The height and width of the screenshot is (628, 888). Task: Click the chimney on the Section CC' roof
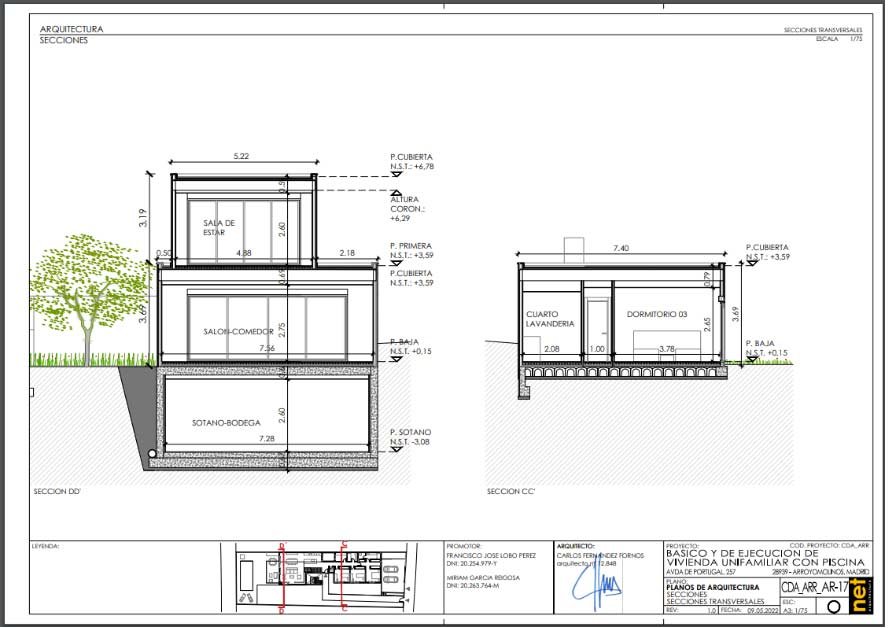point(573,249)
